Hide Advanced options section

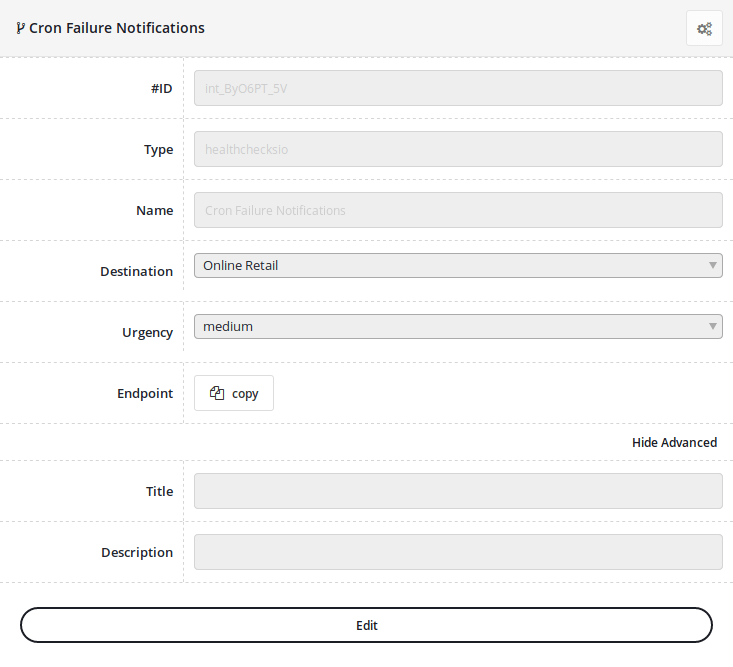[x=674, y=442]
